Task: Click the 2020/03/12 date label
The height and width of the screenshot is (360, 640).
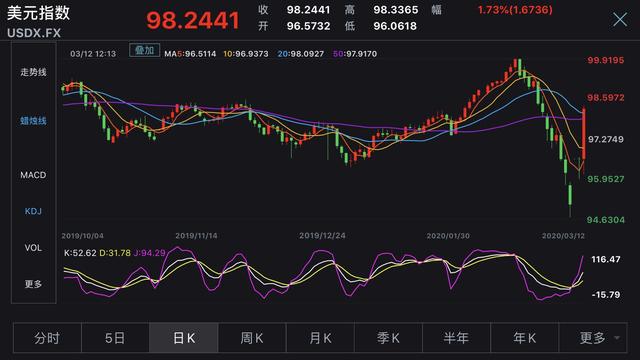Action: pos(563,236)
